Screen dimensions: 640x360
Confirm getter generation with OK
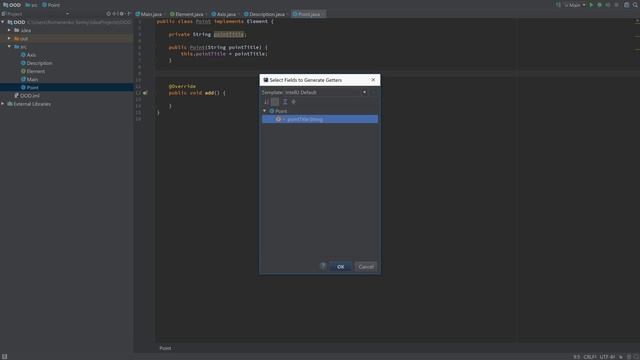tap(340, 267)
